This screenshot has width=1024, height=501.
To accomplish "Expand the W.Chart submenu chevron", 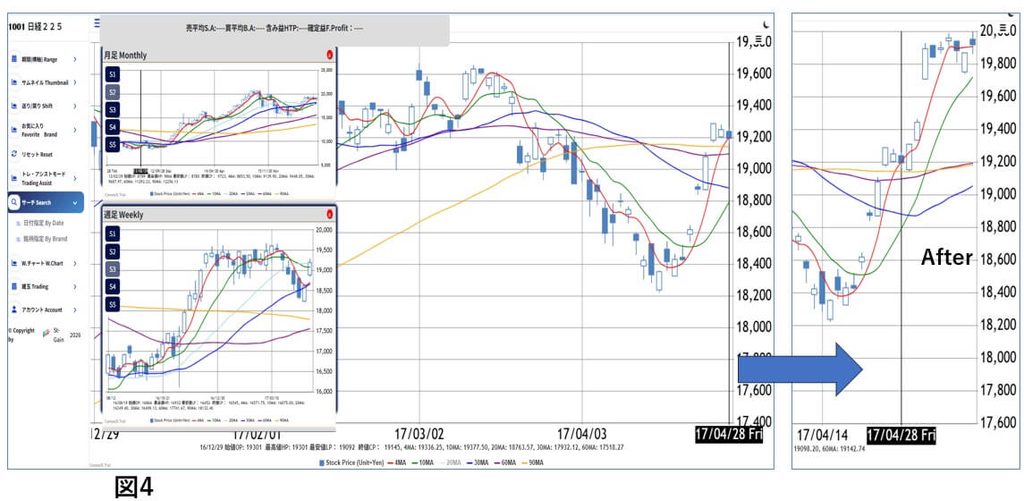I will tap(75, 263).
